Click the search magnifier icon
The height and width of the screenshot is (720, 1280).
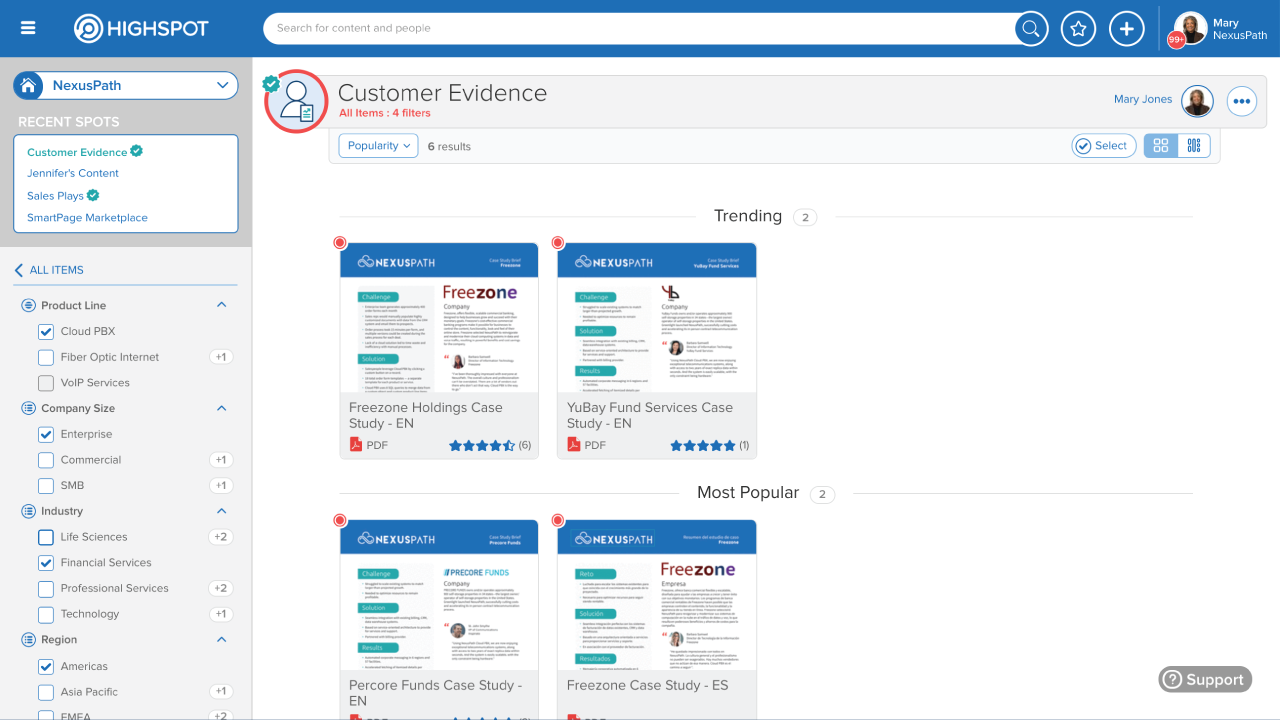click(x=1031, y=28)
